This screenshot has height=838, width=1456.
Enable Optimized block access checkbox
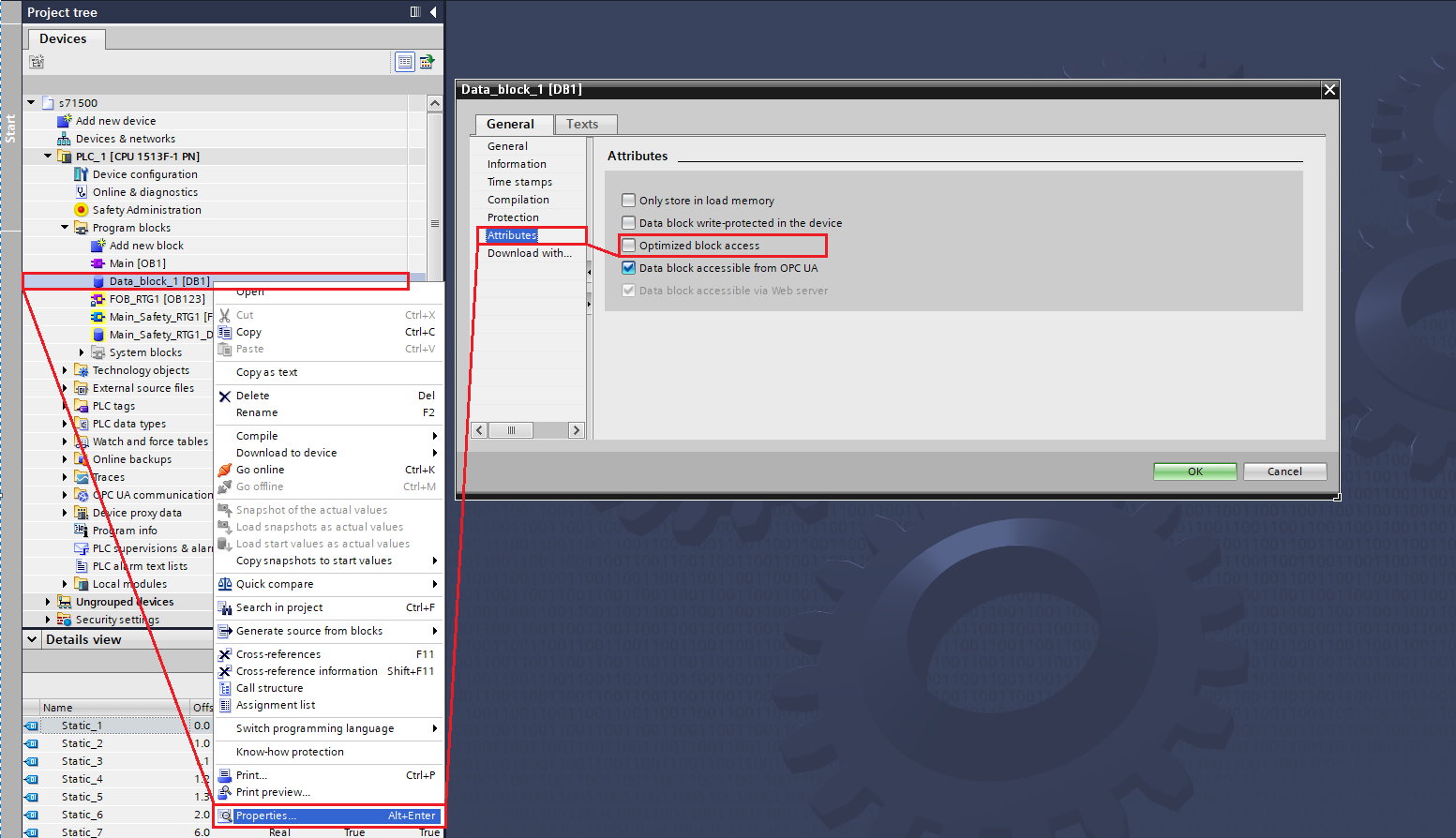coord(629,245)
